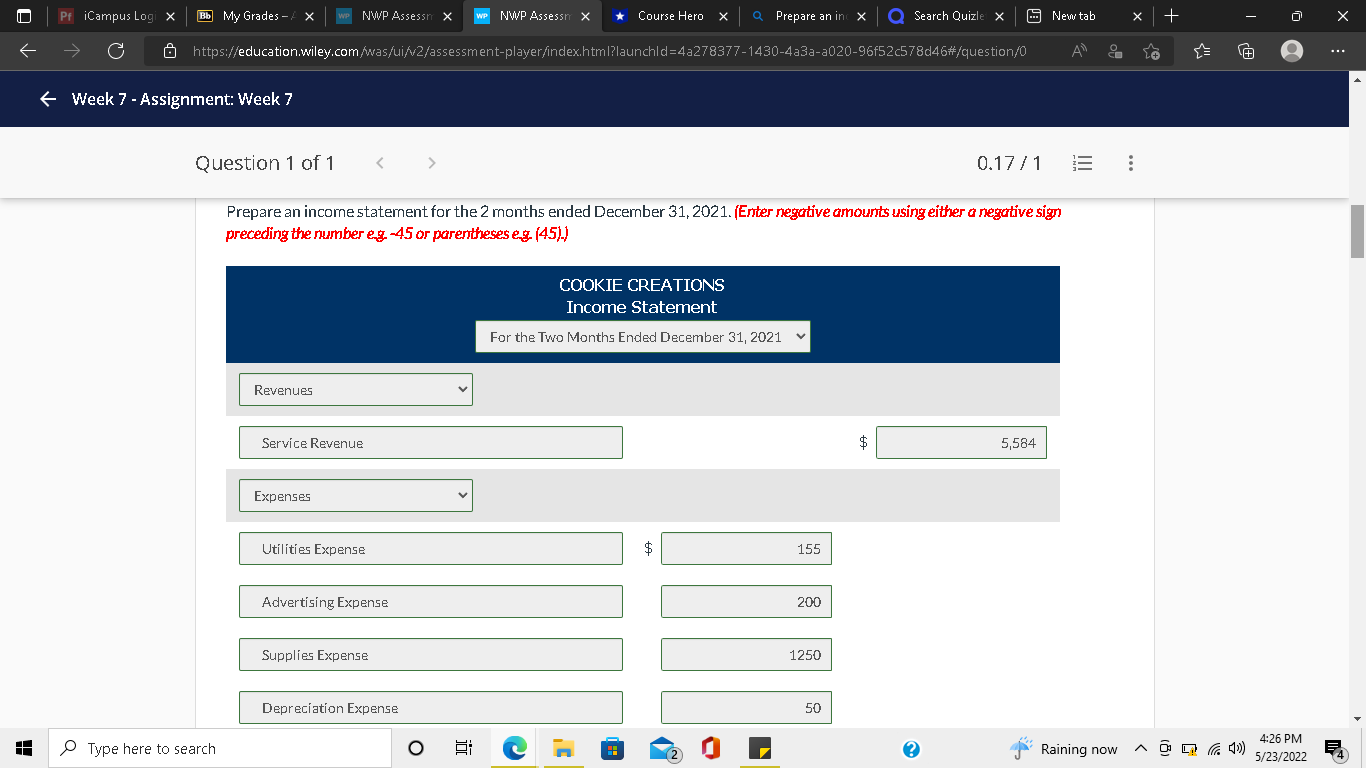1366x768 pixels.
Task: Launch Microsoft Edge from the taskbar
Action: (513, 748)
